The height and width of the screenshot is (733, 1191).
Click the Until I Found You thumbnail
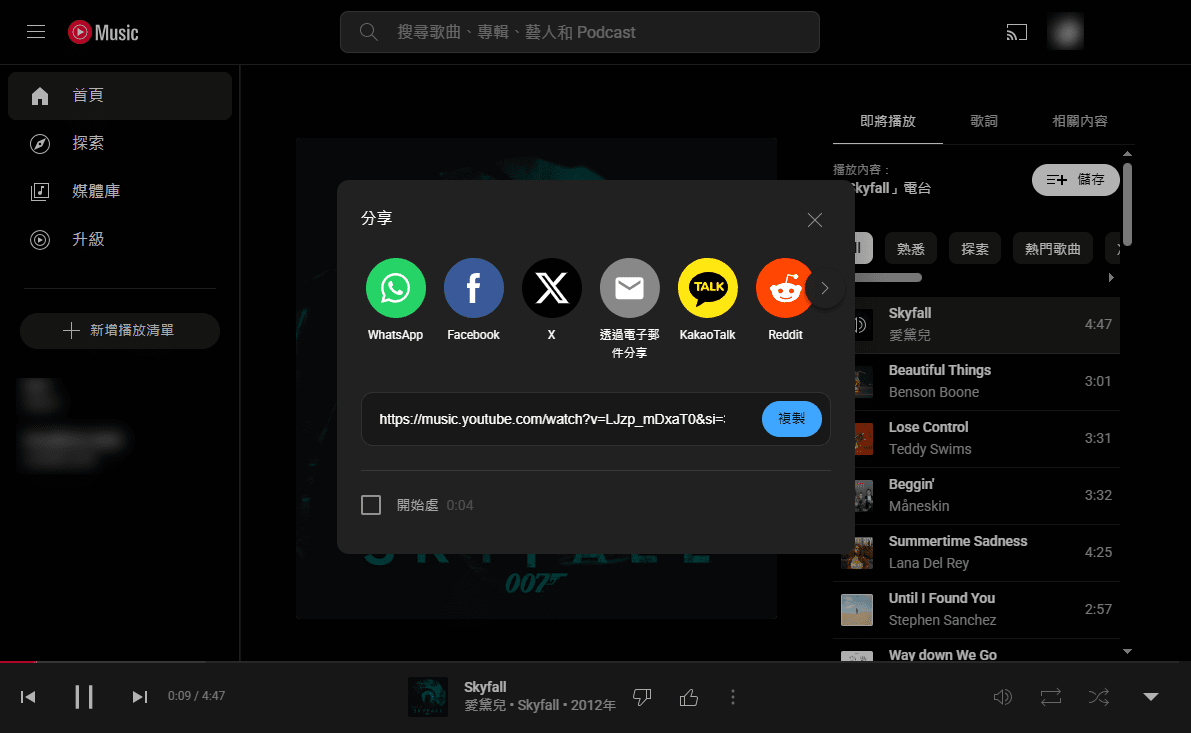pyautogui.click(x=857, y=610)
